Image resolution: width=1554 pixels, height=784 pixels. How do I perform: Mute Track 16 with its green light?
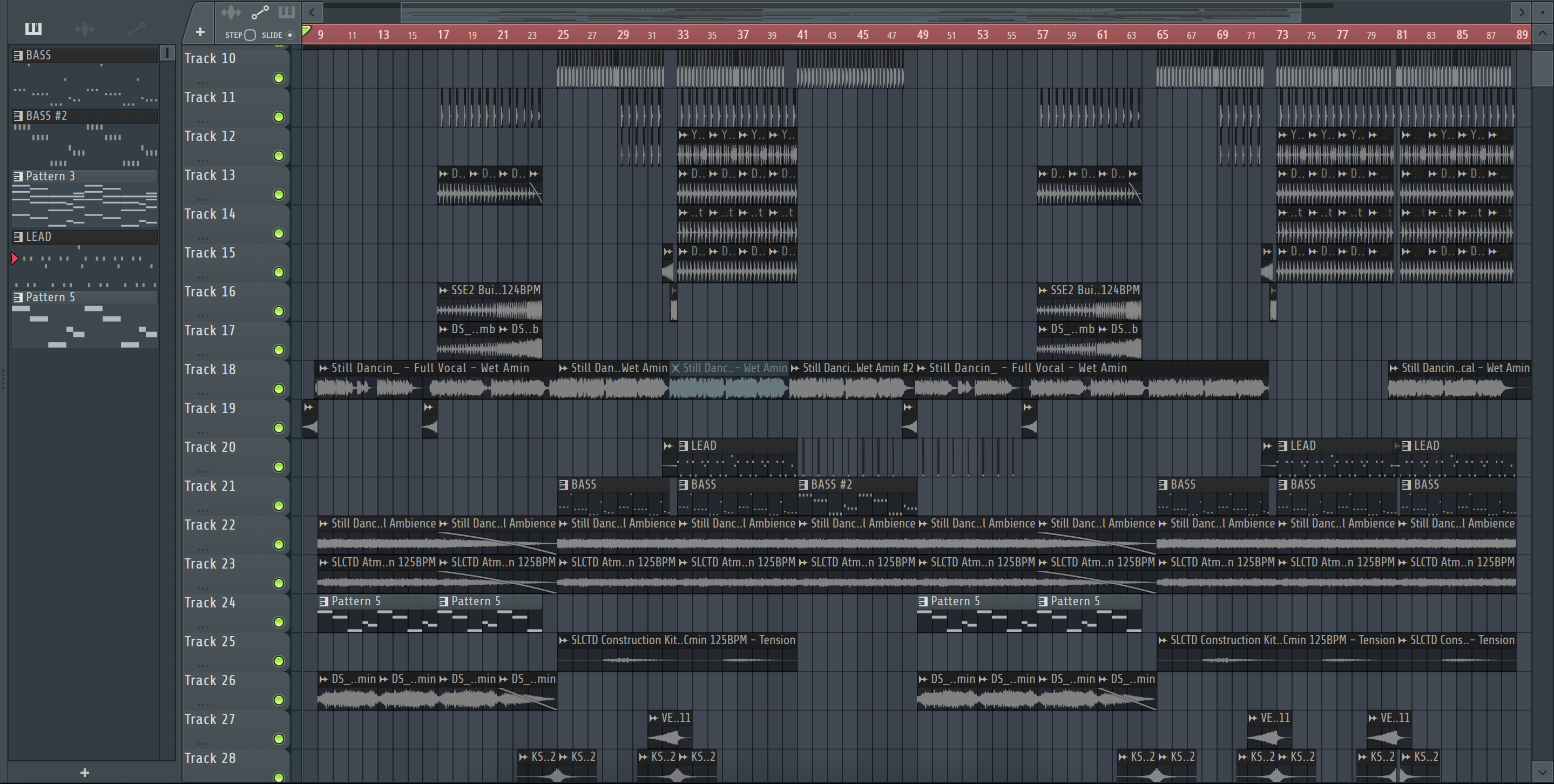[x=279, y=311]
